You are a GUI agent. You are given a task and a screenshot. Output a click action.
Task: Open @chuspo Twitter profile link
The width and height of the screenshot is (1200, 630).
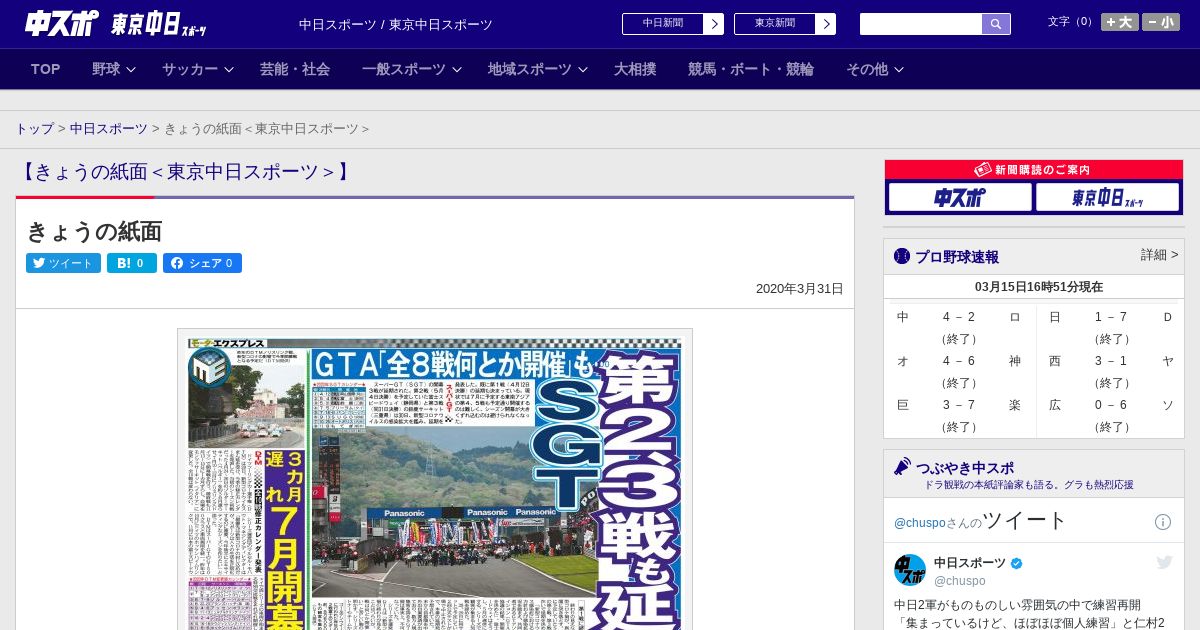click(x=919, y=523)
